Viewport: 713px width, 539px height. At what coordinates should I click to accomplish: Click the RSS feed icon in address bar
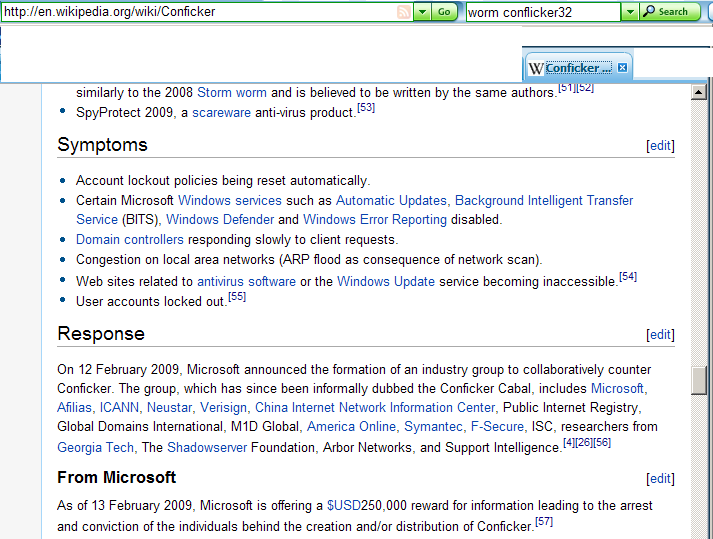click(x=403, y=12)
